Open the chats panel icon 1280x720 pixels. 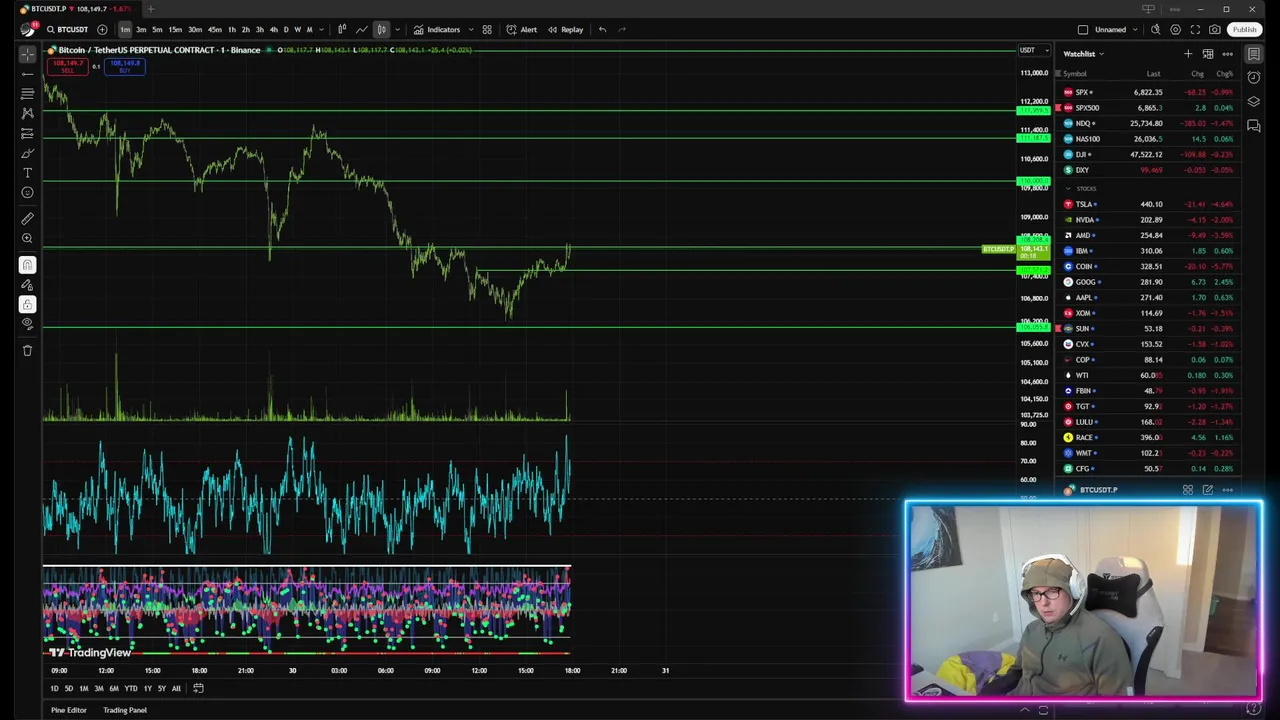point(1254,126)
